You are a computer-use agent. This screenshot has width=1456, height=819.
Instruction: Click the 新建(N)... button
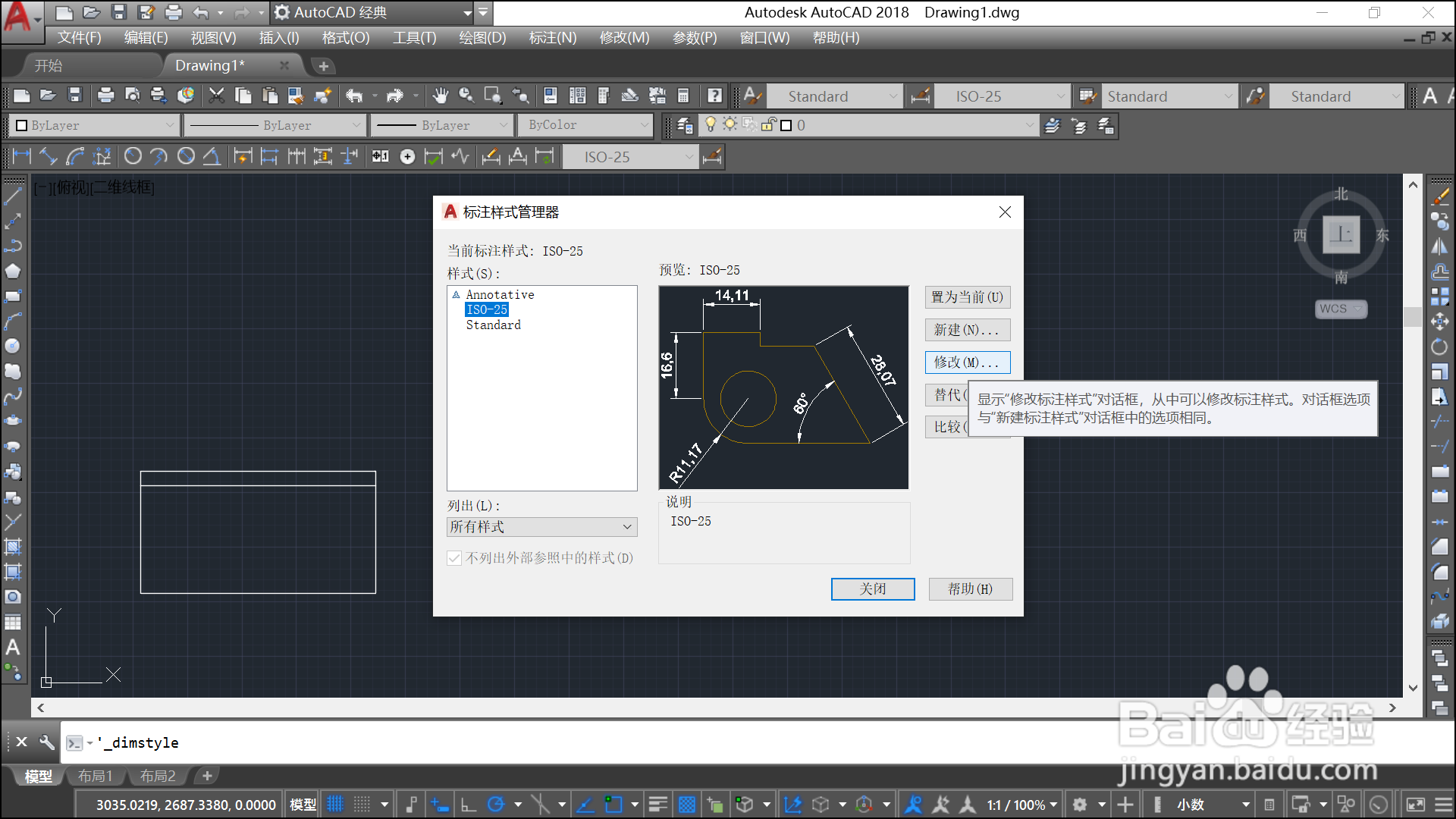click(967, 330)
